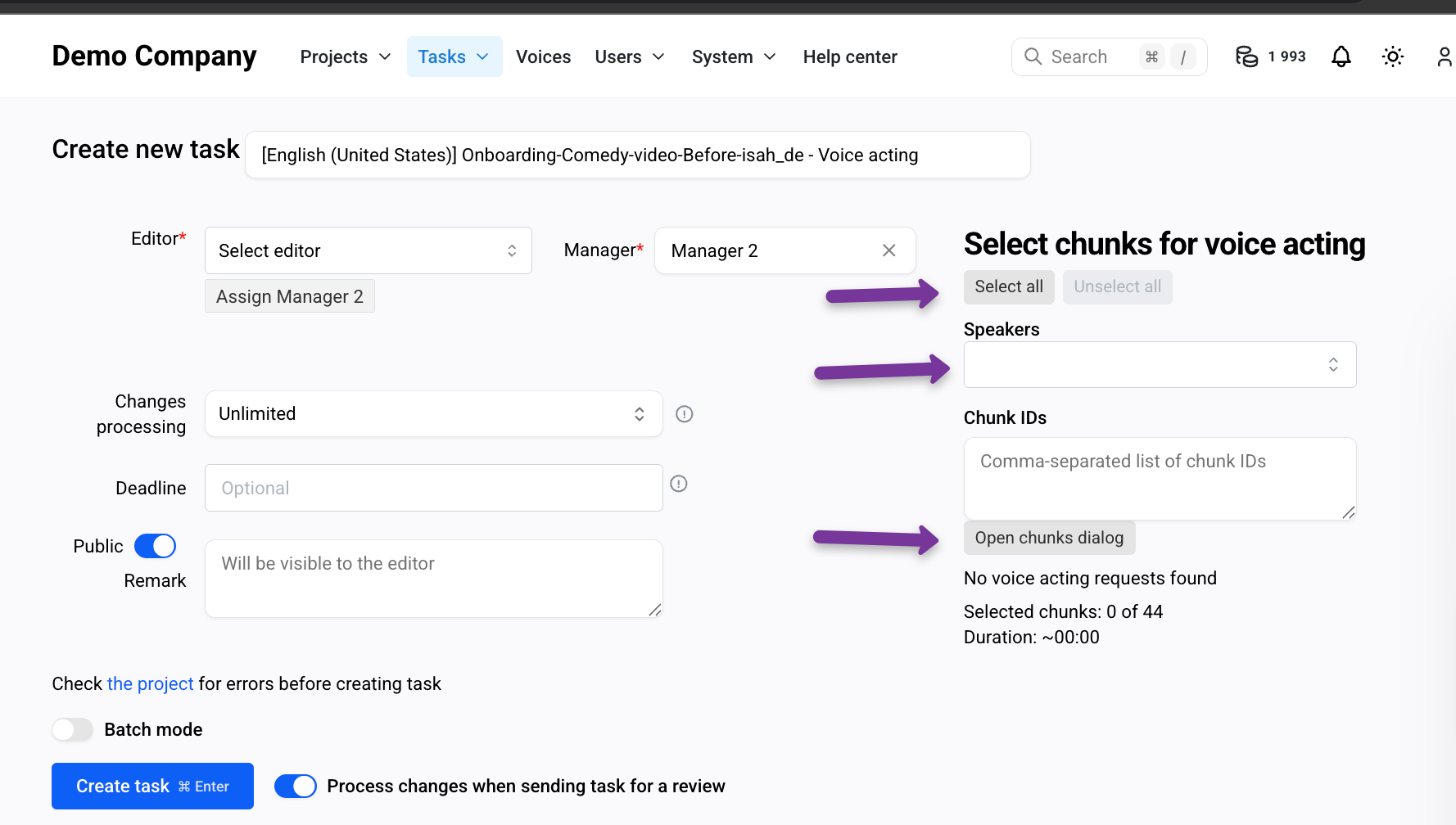Screen dimensions: 1456x825
Task: Click the slash shortcut key badge
Action: point(1182,56)
